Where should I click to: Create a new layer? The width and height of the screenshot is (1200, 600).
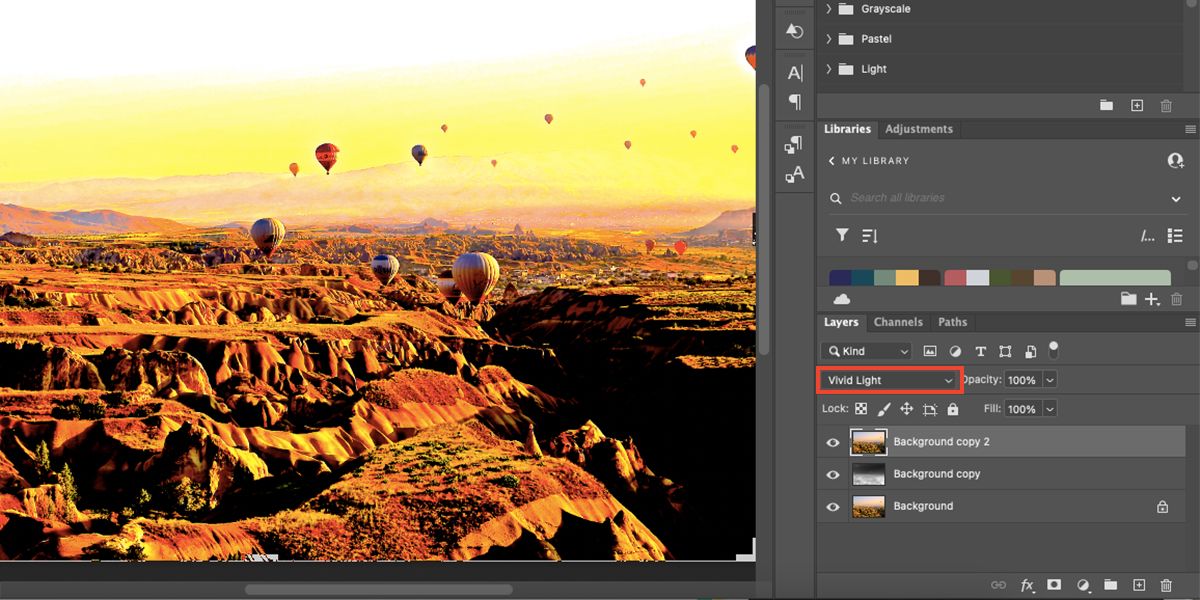[x=1137, y=585]
